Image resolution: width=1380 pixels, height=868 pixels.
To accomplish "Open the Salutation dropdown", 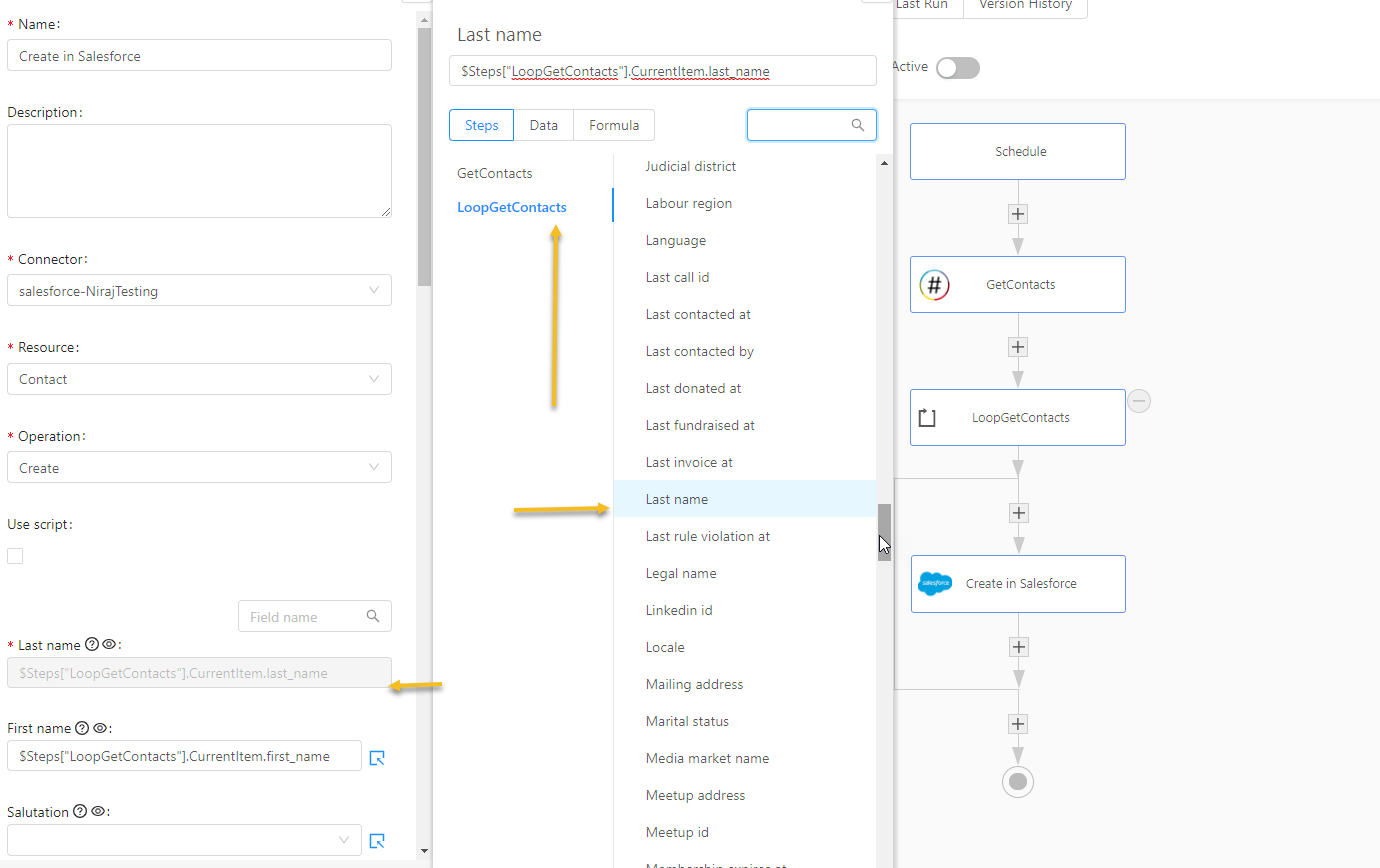I will (184, 840).
